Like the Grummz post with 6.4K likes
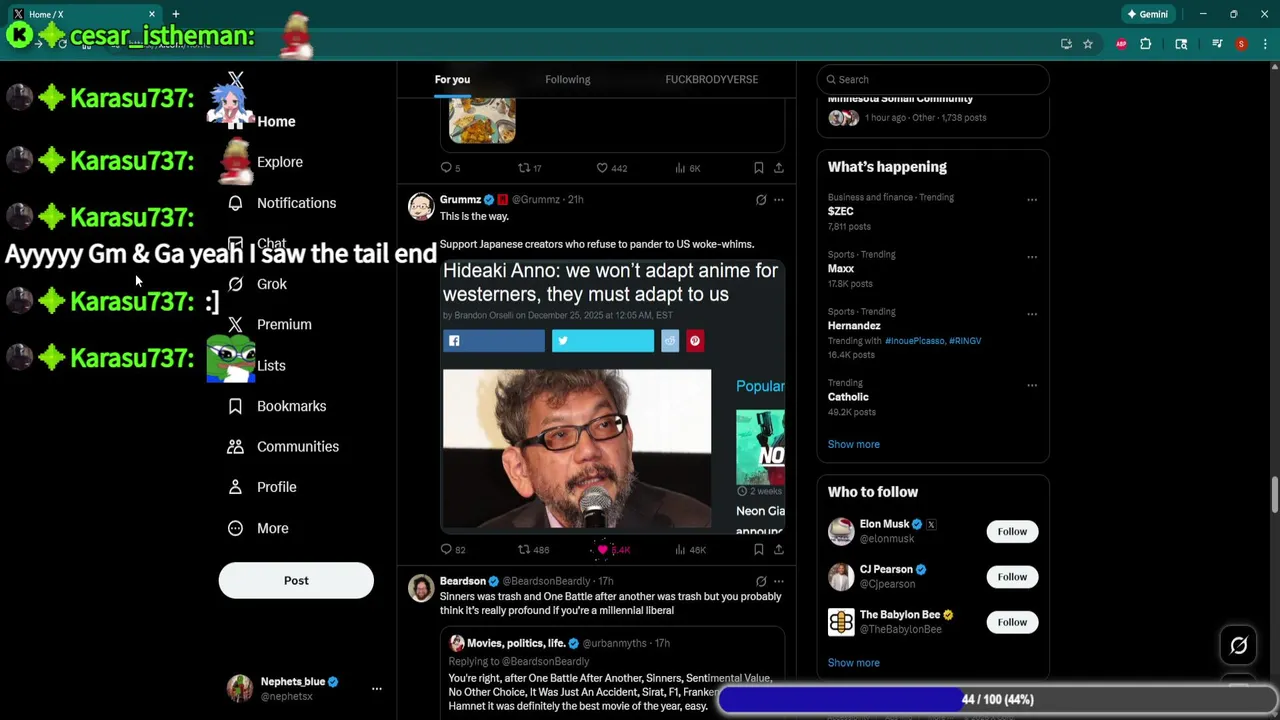 click(x=613, y=549)
